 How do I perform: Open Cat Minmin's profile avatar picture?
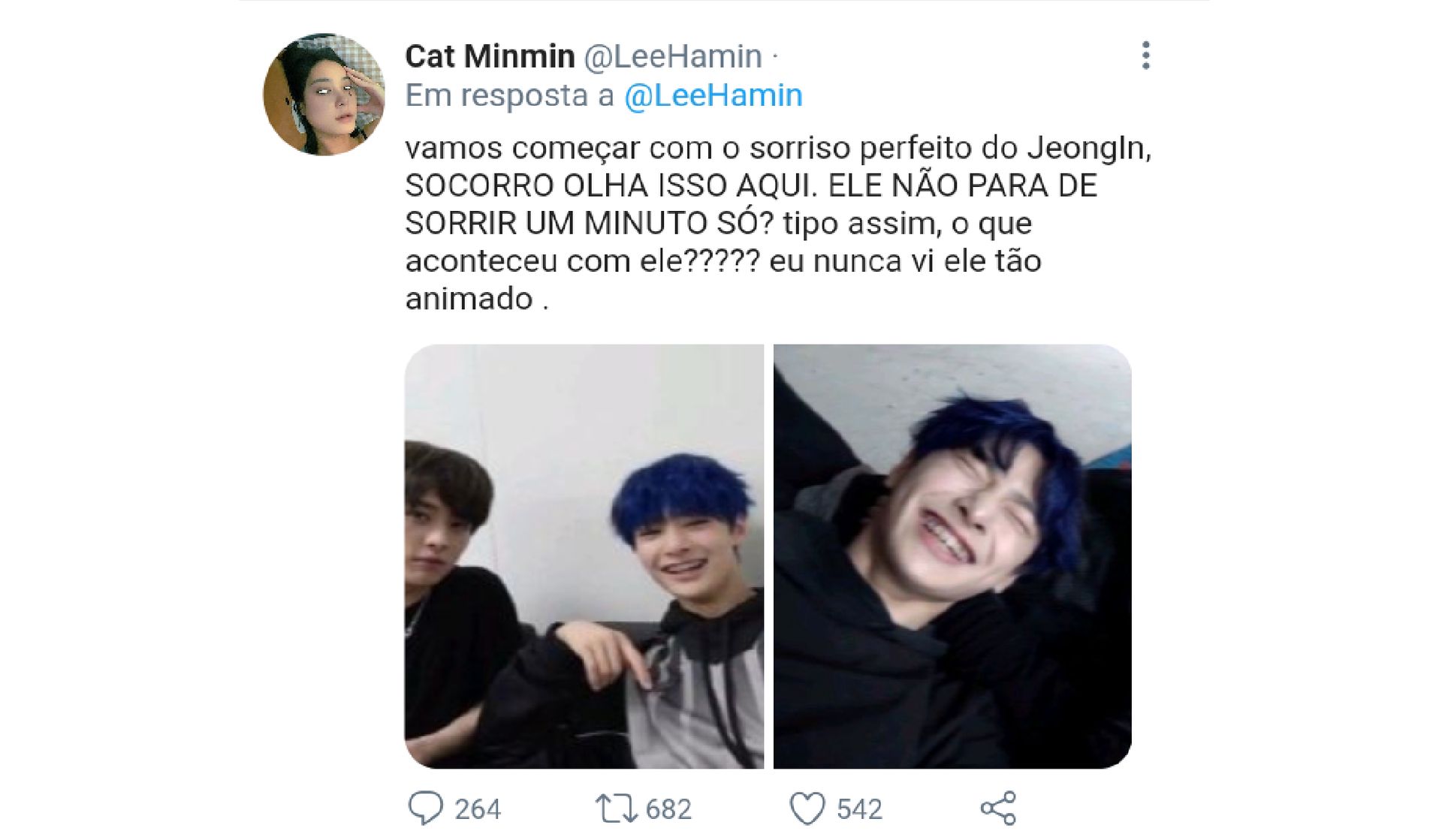pos(324,95)
